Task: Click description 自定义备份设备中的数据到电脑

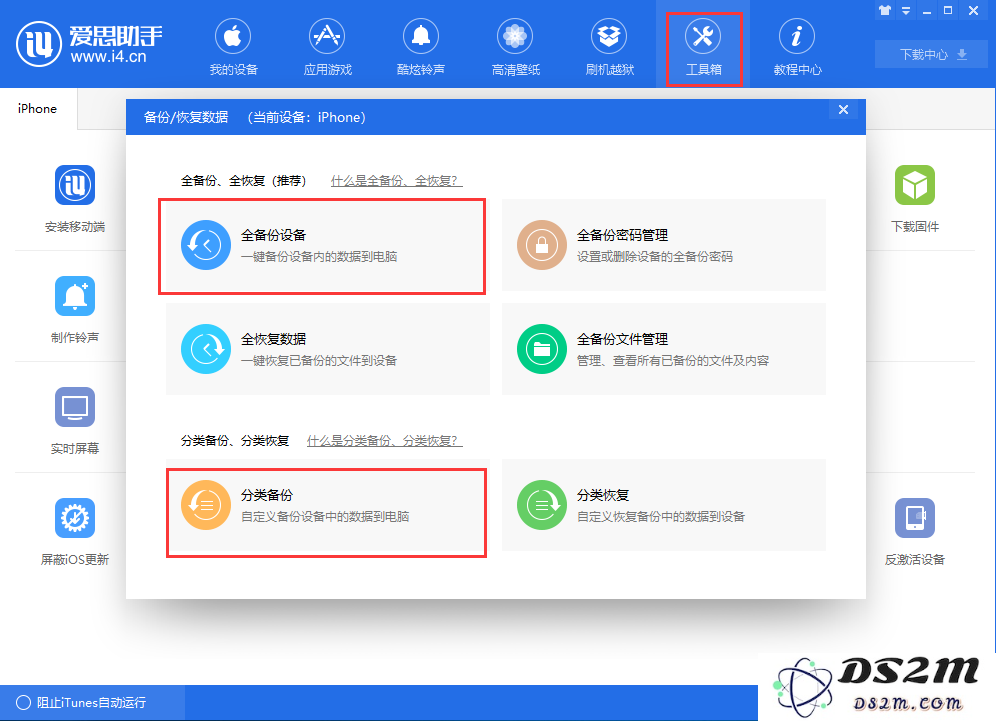Action: point(325,516)
